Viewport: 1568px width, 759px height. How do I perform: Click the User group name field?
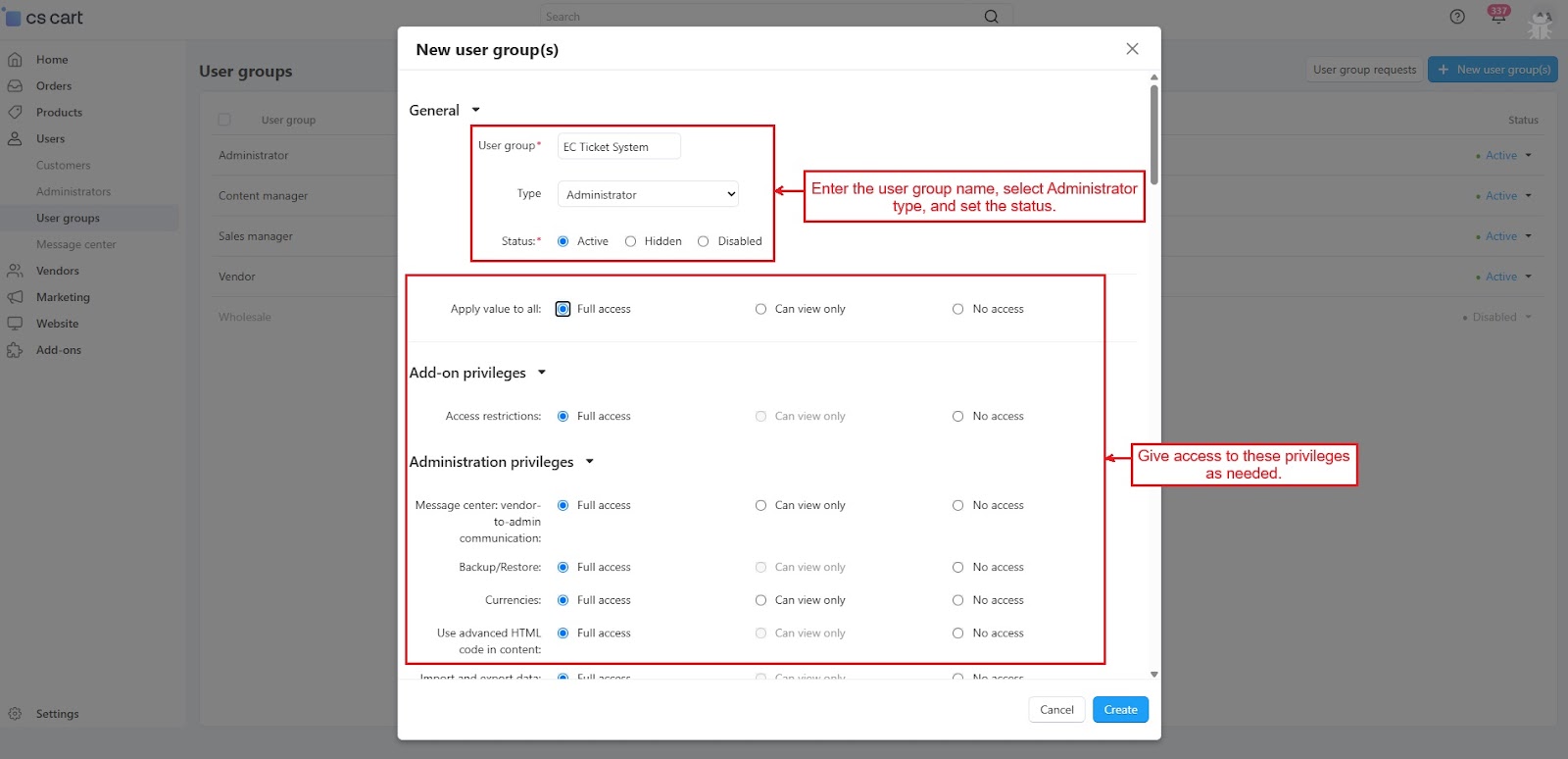618,147
